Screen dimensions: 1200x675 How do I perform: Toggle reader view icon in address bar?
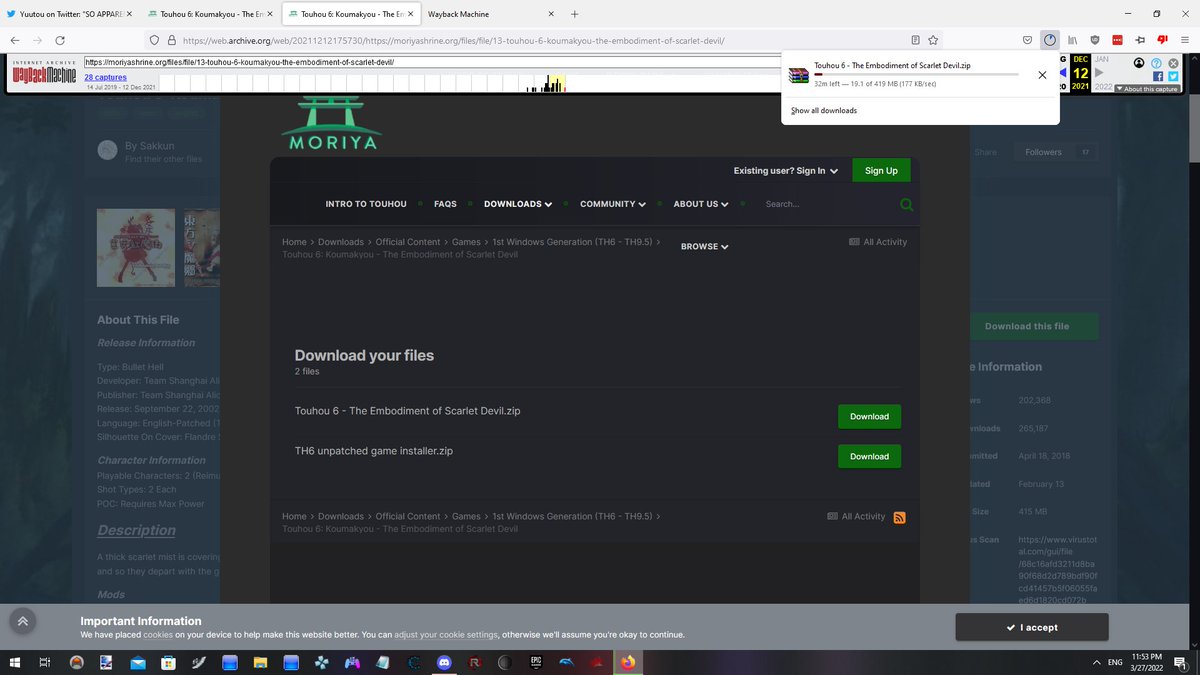pyautogui.click(x=915, y=40)
